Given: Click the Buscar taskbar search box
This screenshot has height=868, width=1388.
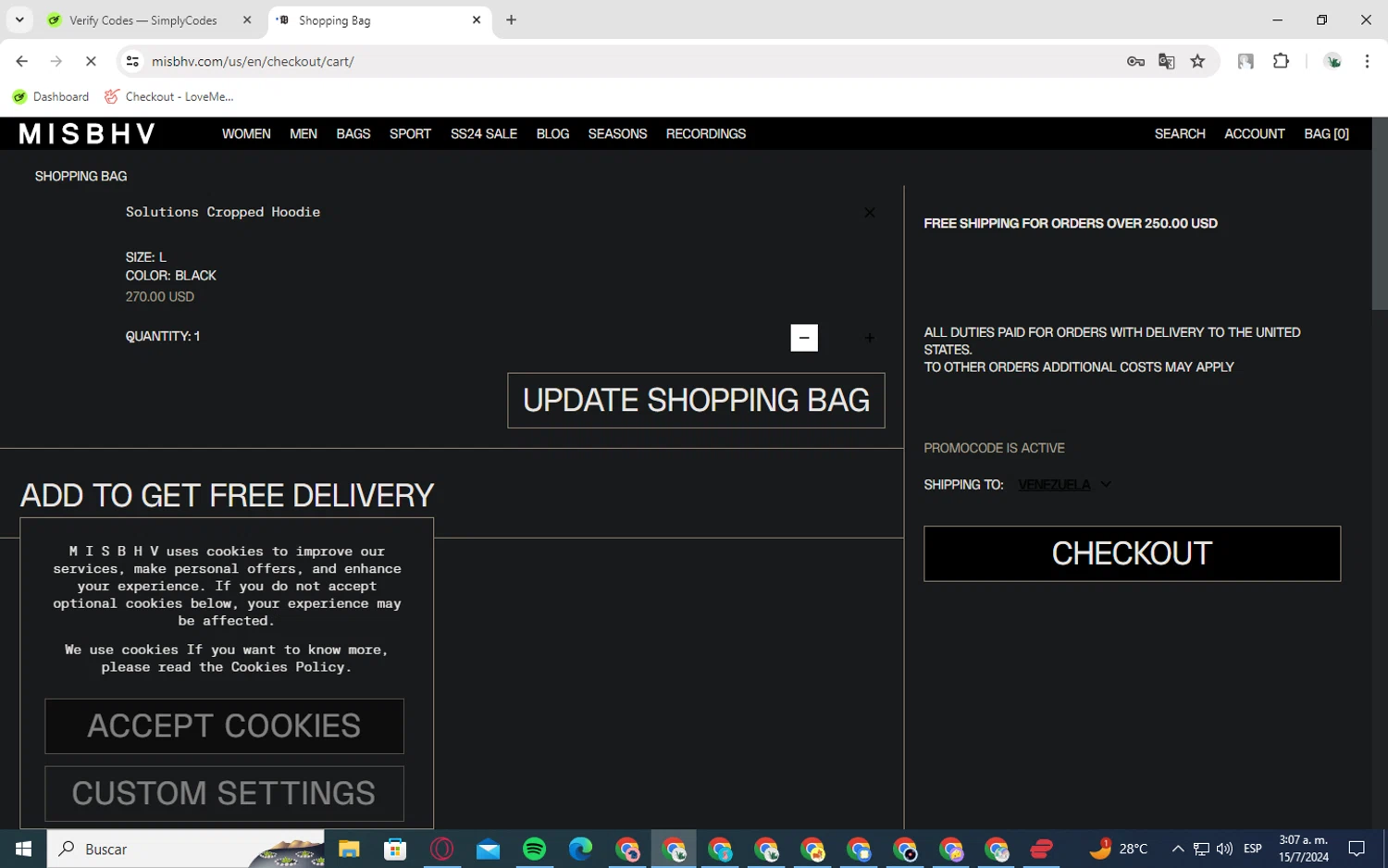Looking at the screenshot, I should [186, 849].
